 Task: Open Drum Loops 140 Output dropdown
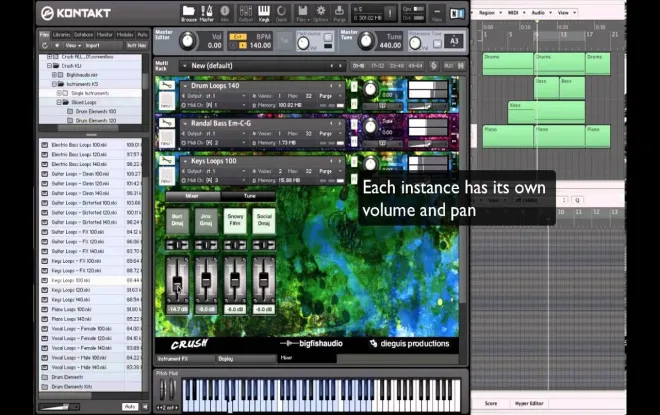pyautogui.click(x=243, y=96)
